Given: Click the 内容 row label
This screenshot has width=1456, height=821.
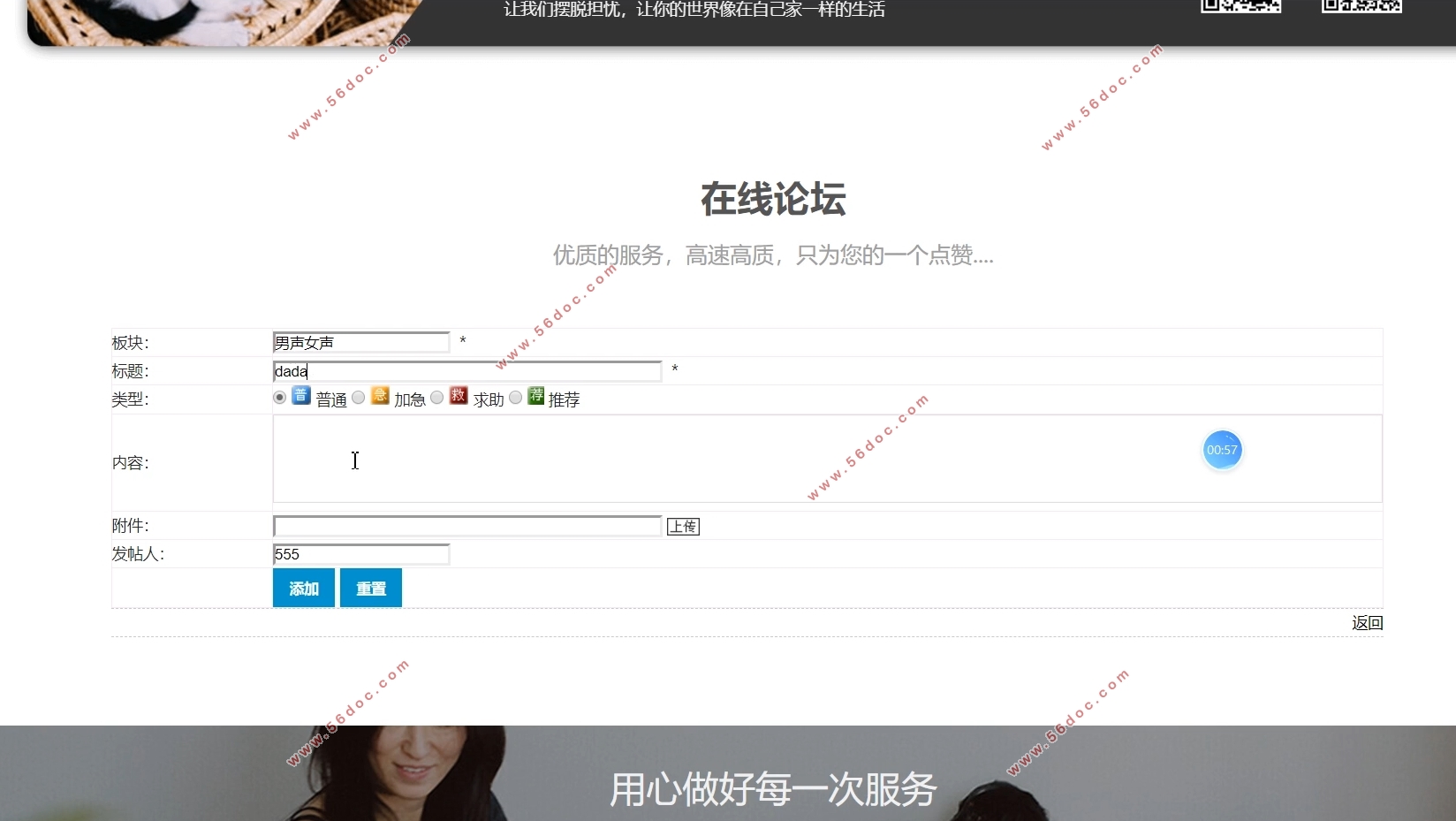Looking at the screenshot, I should [130, 462].
